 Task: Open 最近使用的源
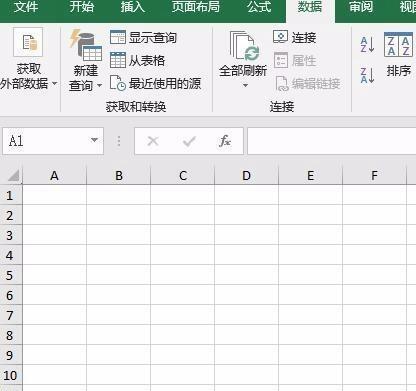(x=155, y=83)
